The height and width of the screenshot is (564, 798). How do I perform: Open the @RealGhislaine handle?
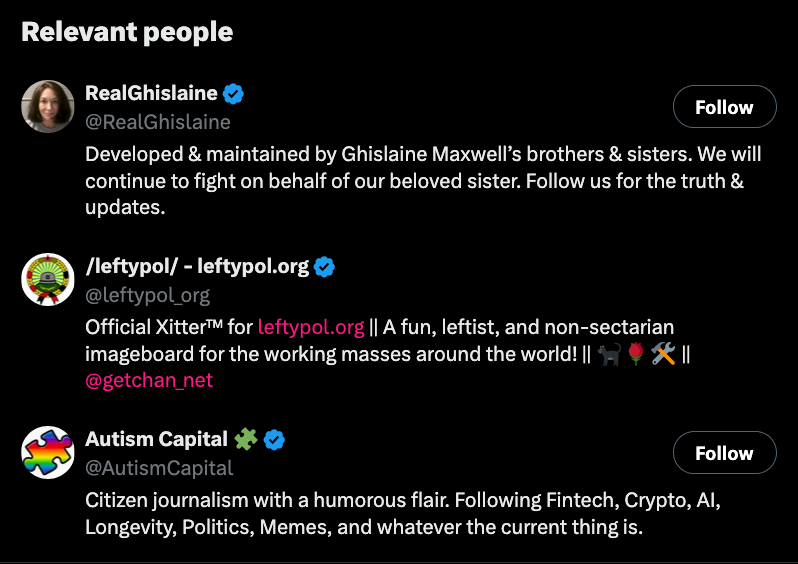click(x=158, y=122)
